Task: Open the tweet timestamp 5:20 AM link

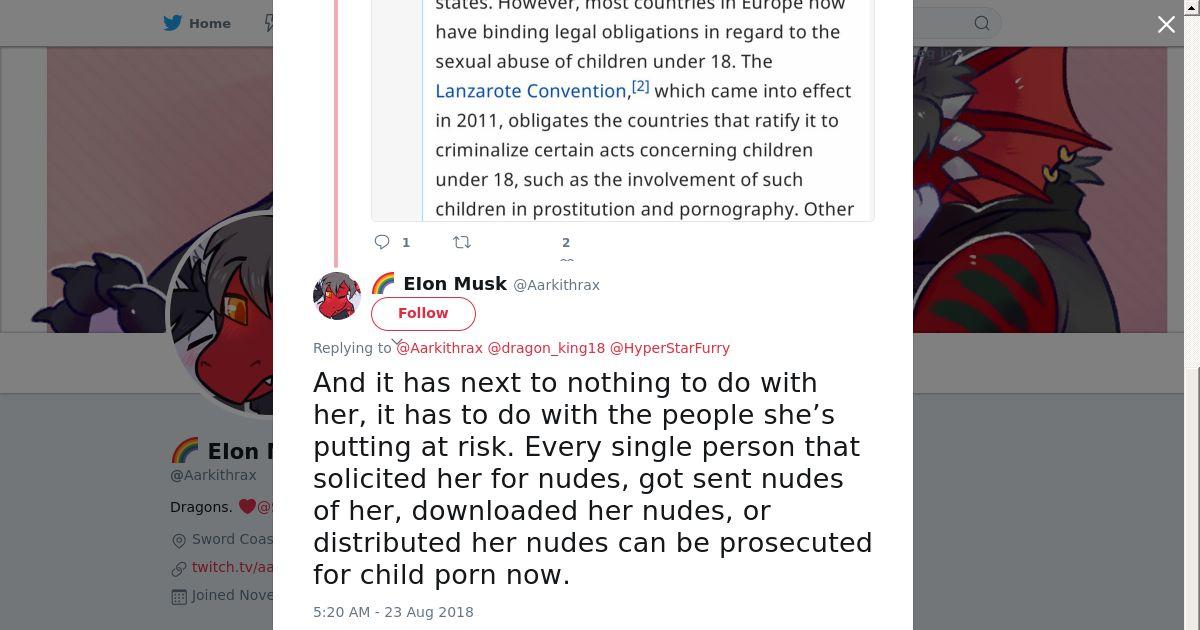Action: (x=393, y=612)
